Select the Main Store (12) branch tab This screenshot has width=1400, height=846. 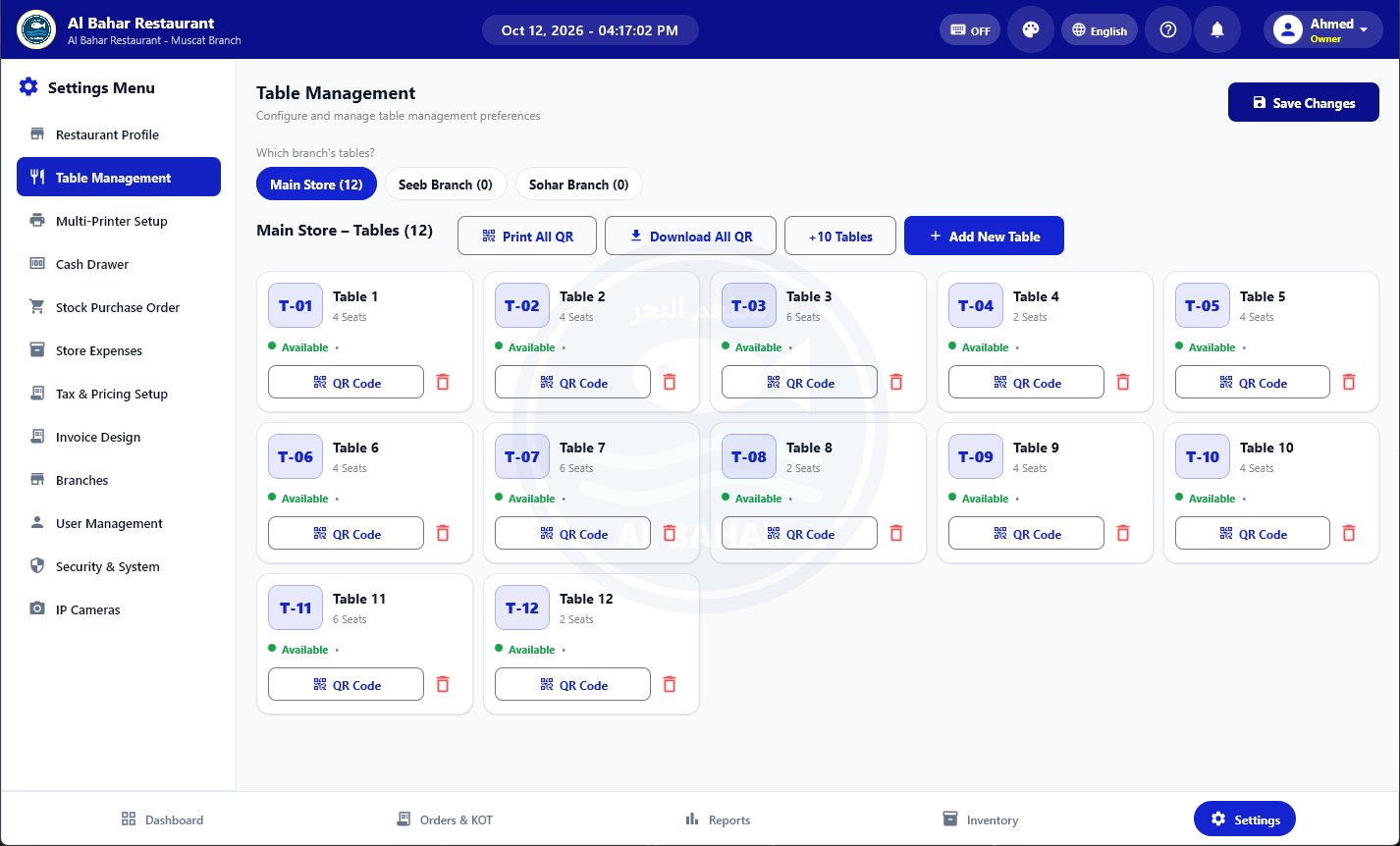[316, 185]
